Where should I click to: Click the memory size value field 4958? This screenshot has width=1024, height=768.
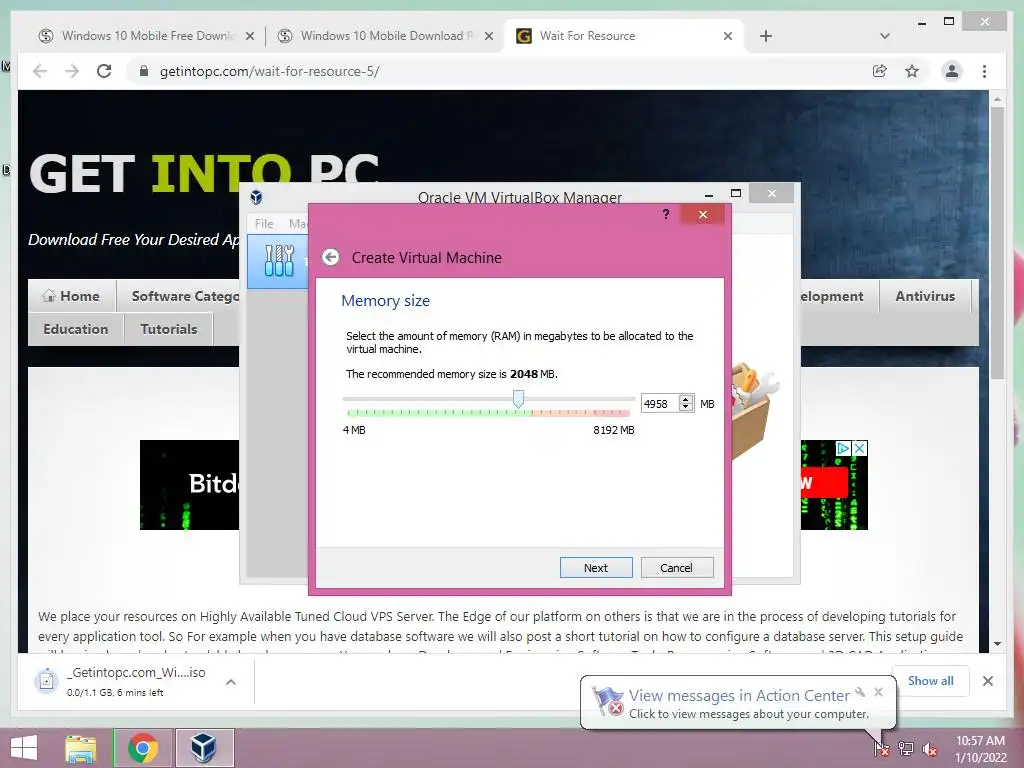tap(660, 404)
